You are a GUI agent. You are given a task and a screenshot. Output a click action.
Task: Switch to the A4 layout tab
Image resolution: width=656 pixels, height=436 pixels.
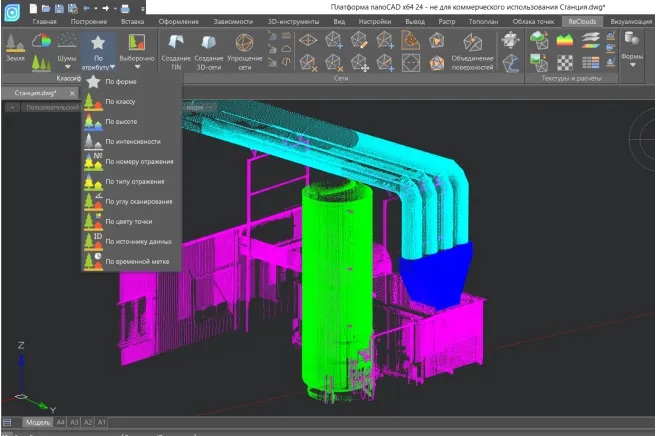(60, 423)
